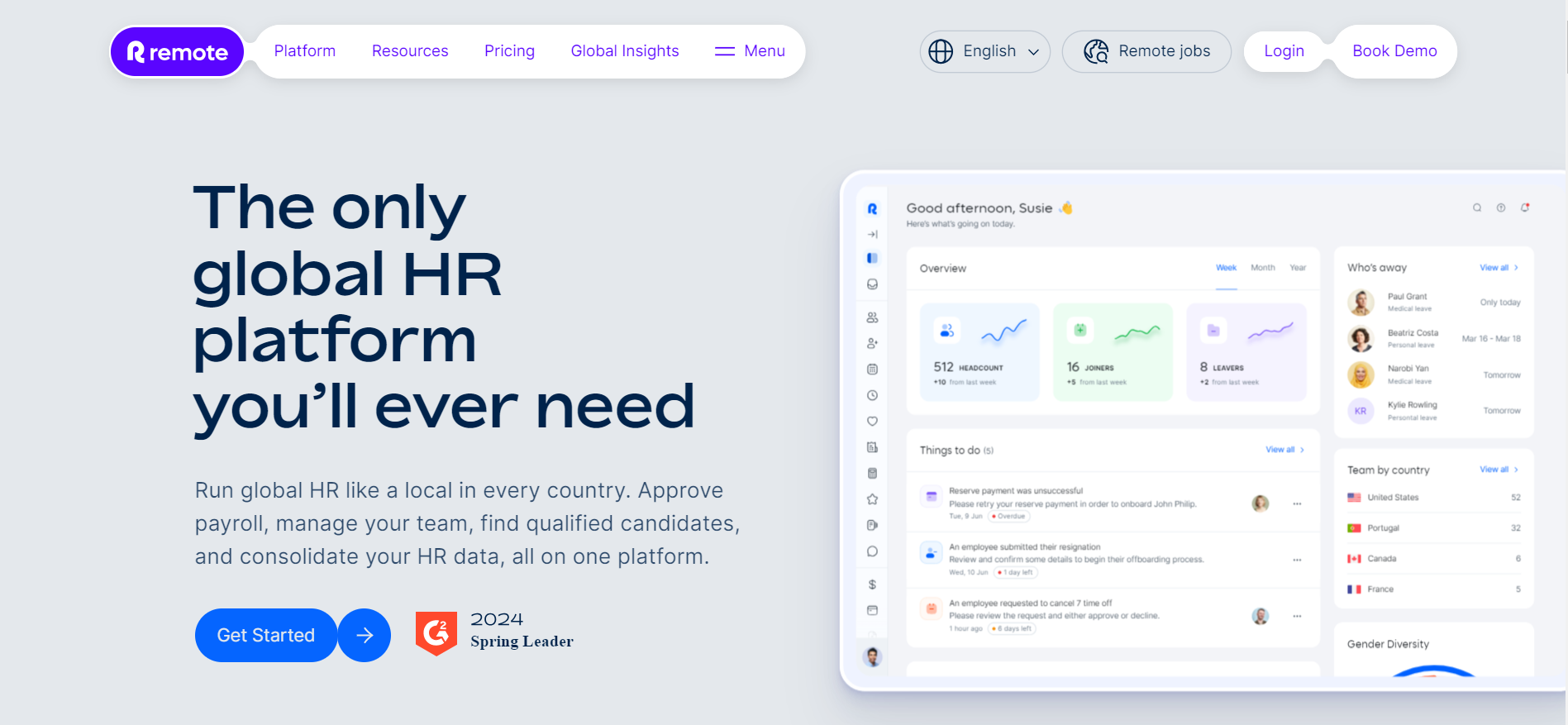Click the dashboard notification bell icon
Screen dimensions: 1568x725
pyautogui.click(x=1525, y=207)
